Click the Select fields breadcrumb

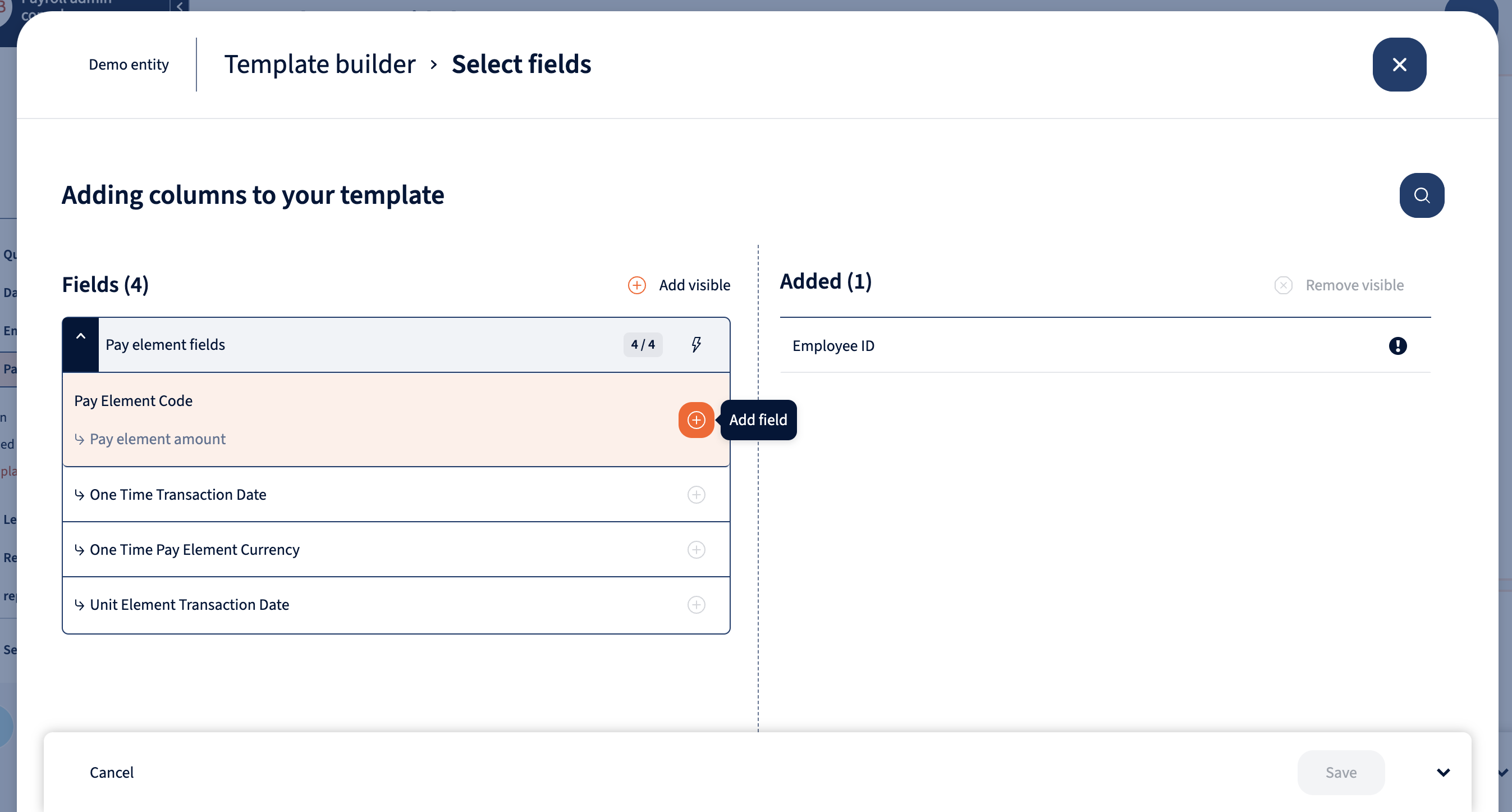[x=521, y=64]
